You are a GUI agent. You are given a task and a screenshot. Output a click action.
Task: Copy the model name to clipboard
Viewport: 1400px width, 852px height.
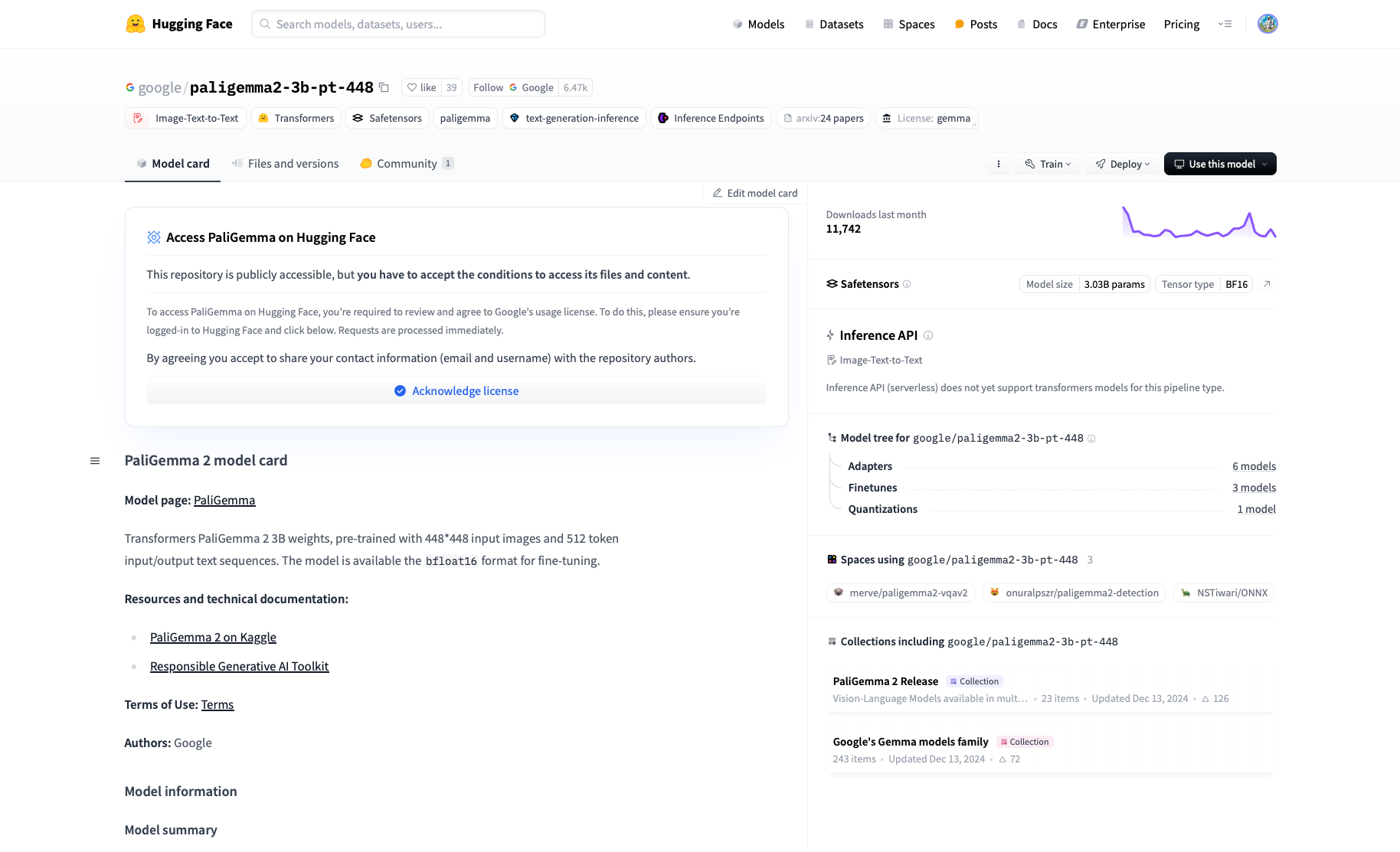(384, 87)
